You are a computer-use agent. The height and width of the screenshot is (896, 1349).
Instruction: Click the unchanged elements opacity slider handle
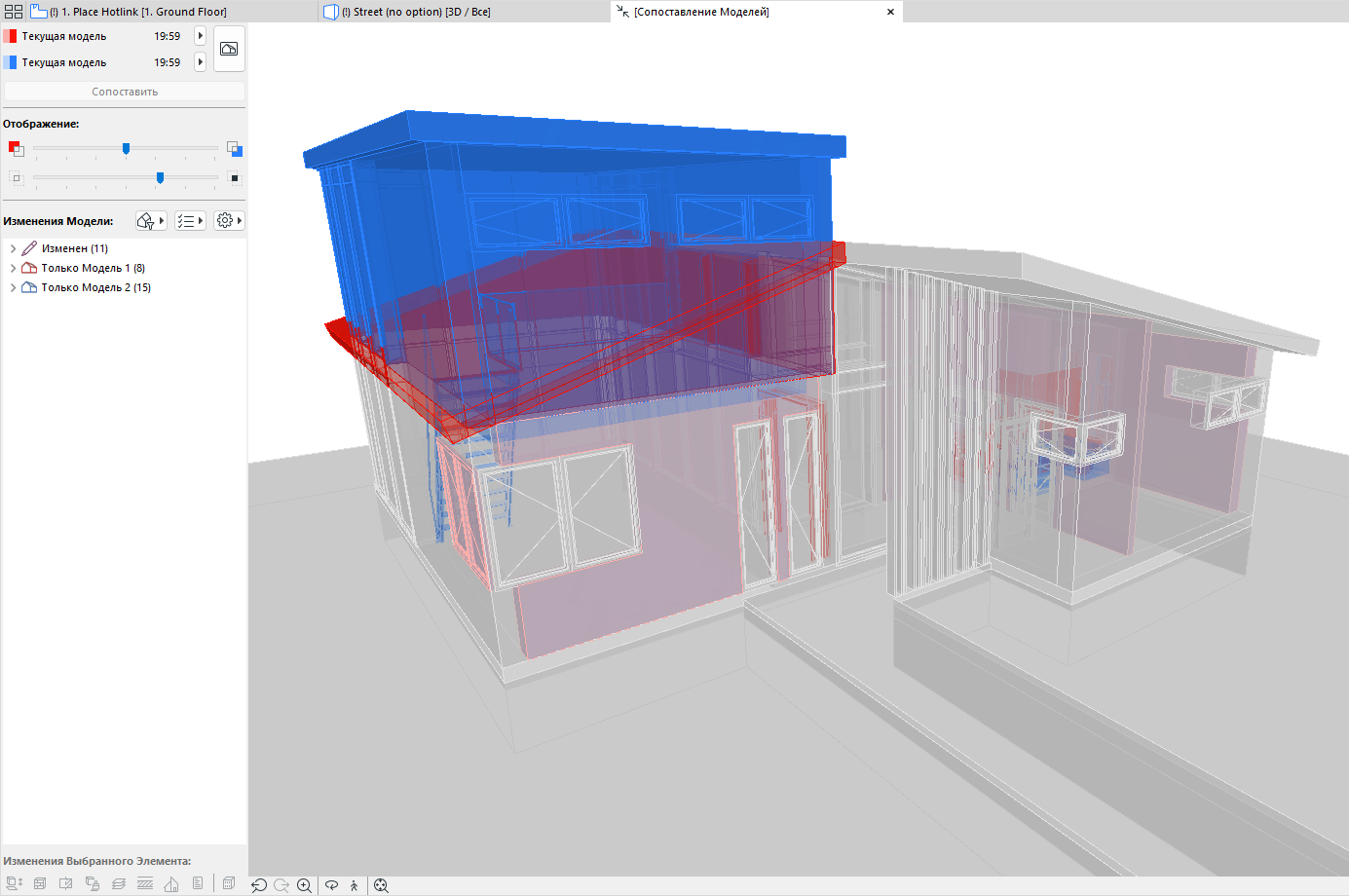click(x=160, y=177)
